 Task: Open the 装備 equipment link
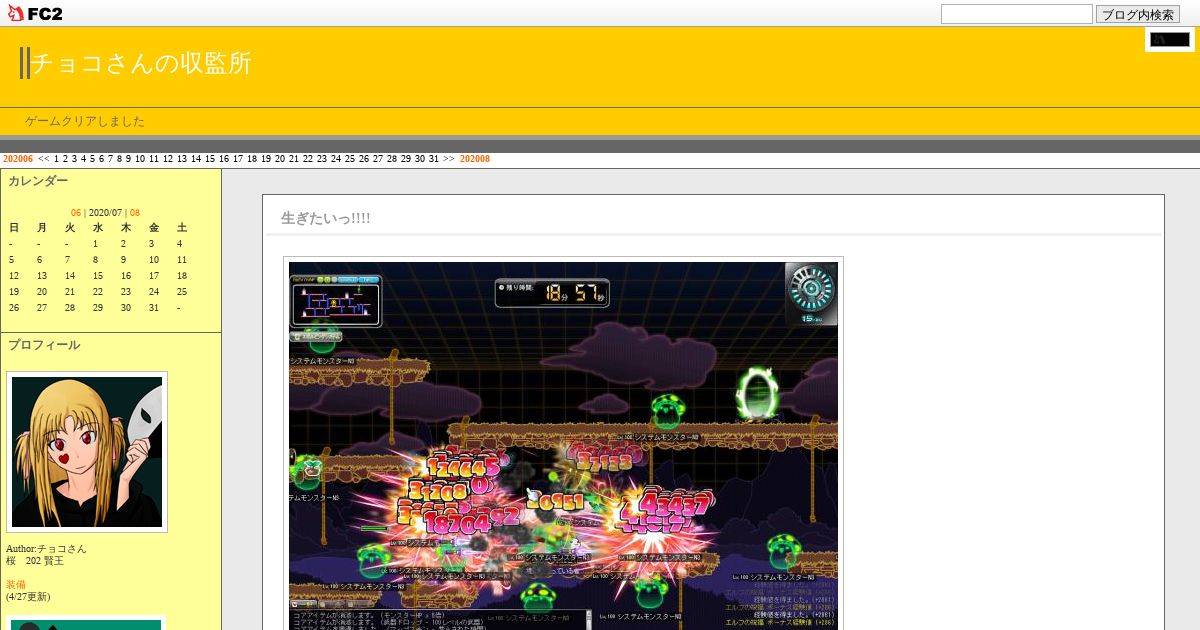16,585
